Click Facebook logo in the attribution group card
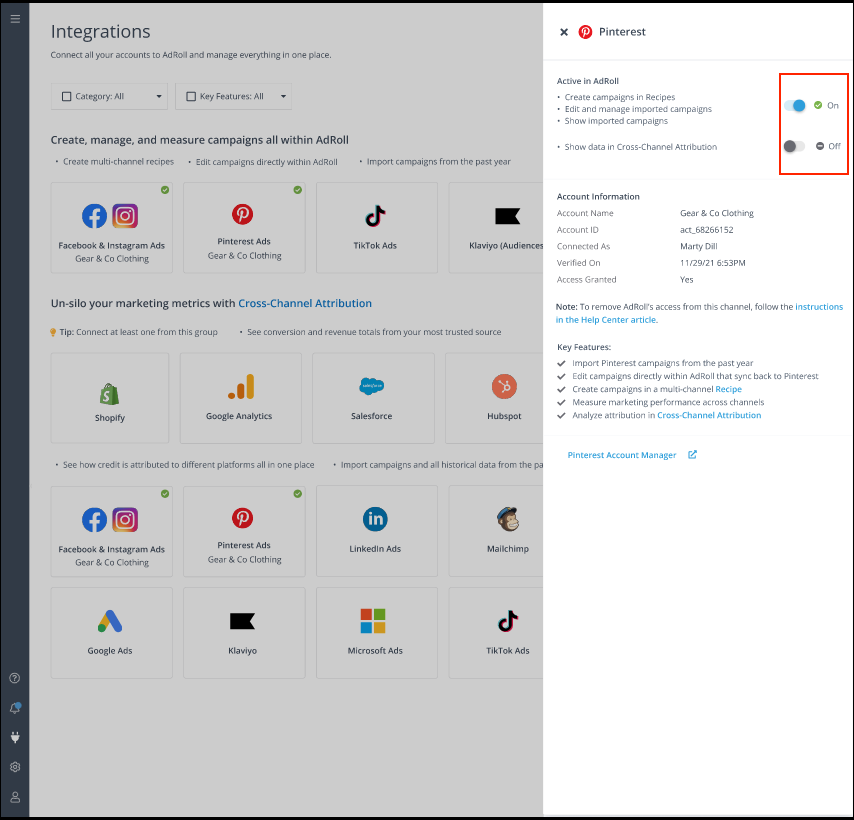The image size is (854, 820). point(95,520)
